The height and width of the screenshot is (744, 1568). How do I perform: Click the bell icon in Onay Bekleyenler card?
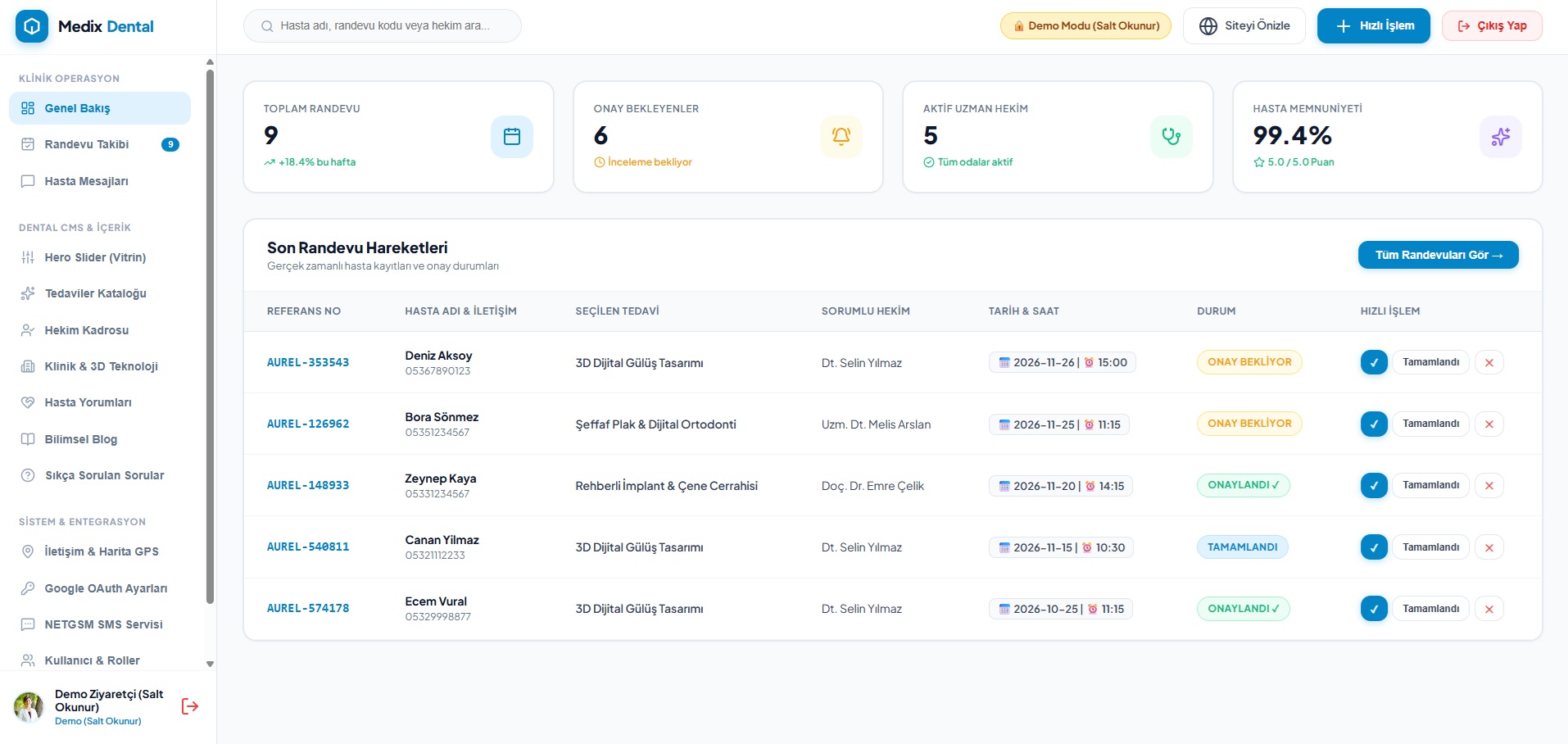(841, 137)
